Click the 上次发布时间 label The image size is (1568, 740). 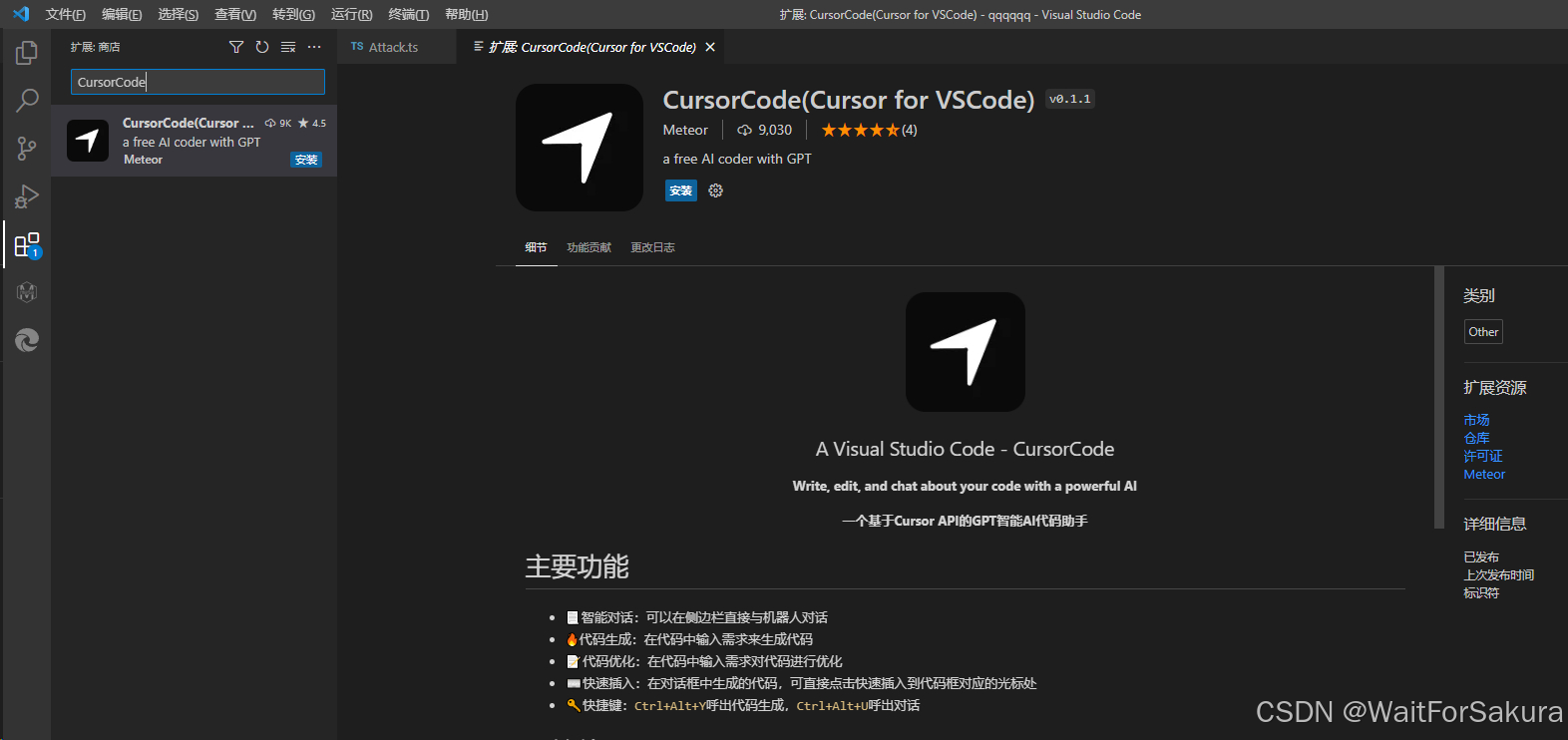click(x=1499, y=575)
